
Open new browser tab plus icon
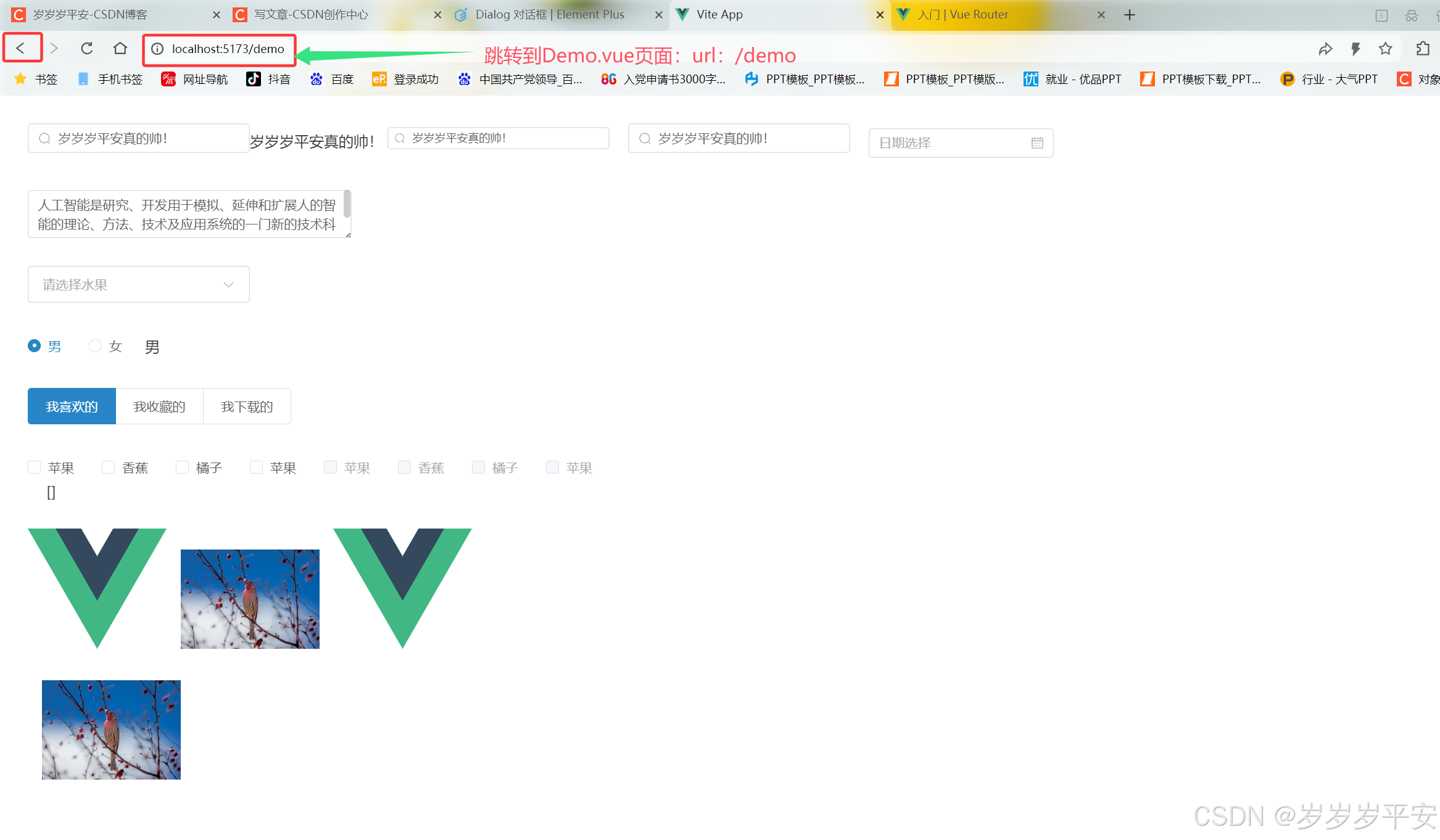pyautogui.click(x=1130, y=15)
